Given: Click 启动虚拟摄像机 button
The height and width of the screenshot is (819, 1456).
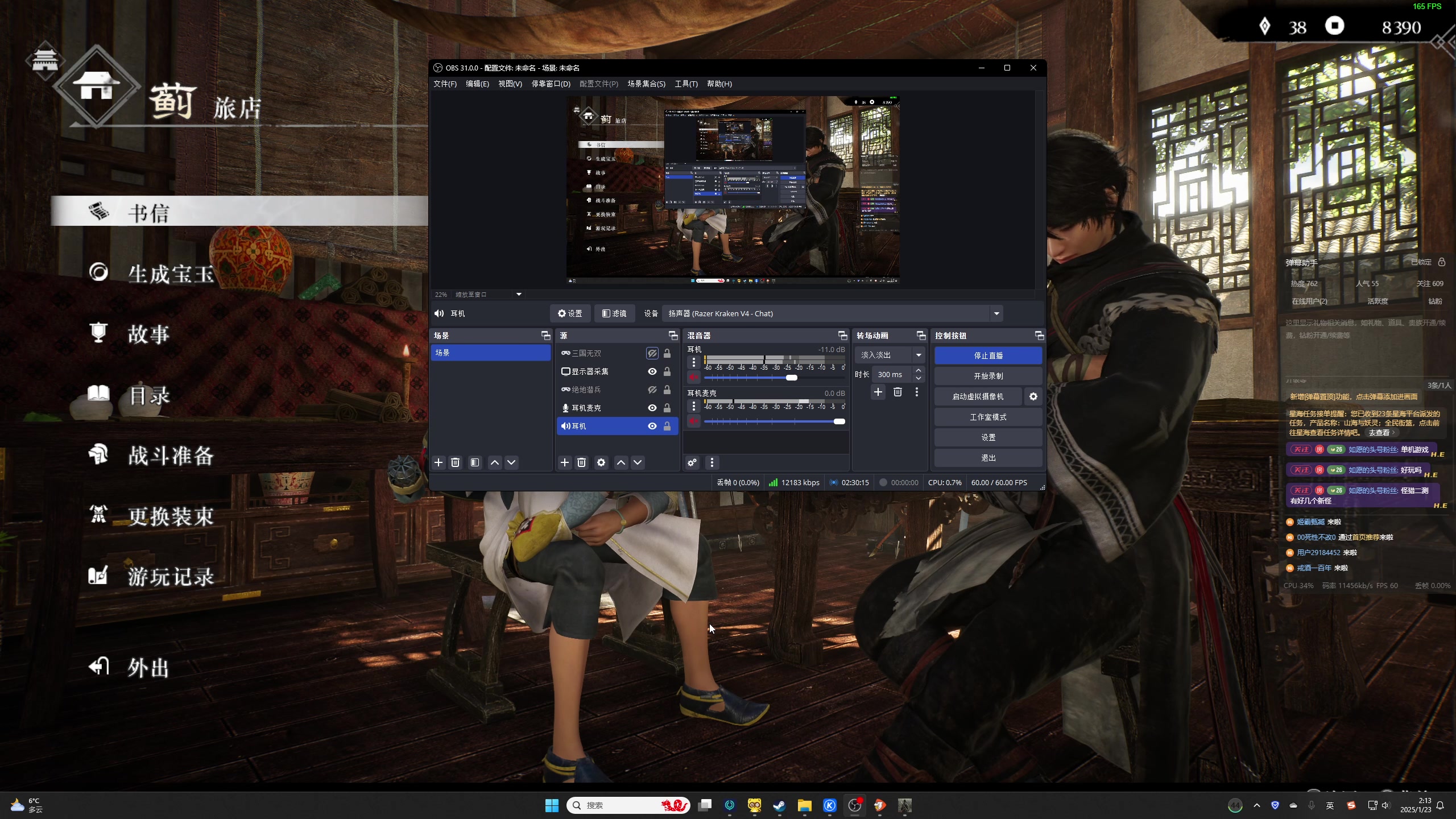Looking at the screenshot, I should click(x=978, y=396).
